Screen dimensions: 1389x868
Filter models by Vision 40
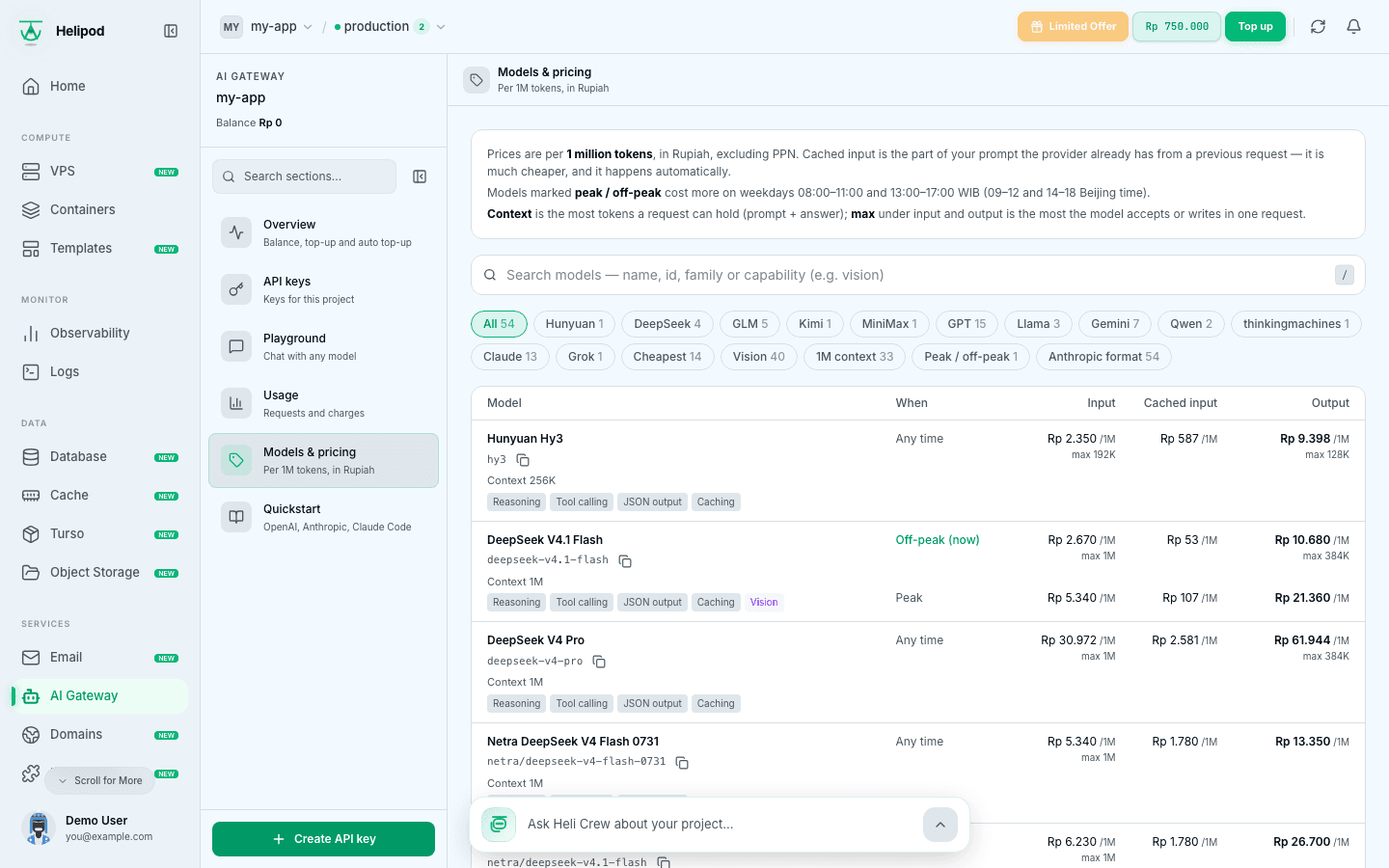[759, 357]
